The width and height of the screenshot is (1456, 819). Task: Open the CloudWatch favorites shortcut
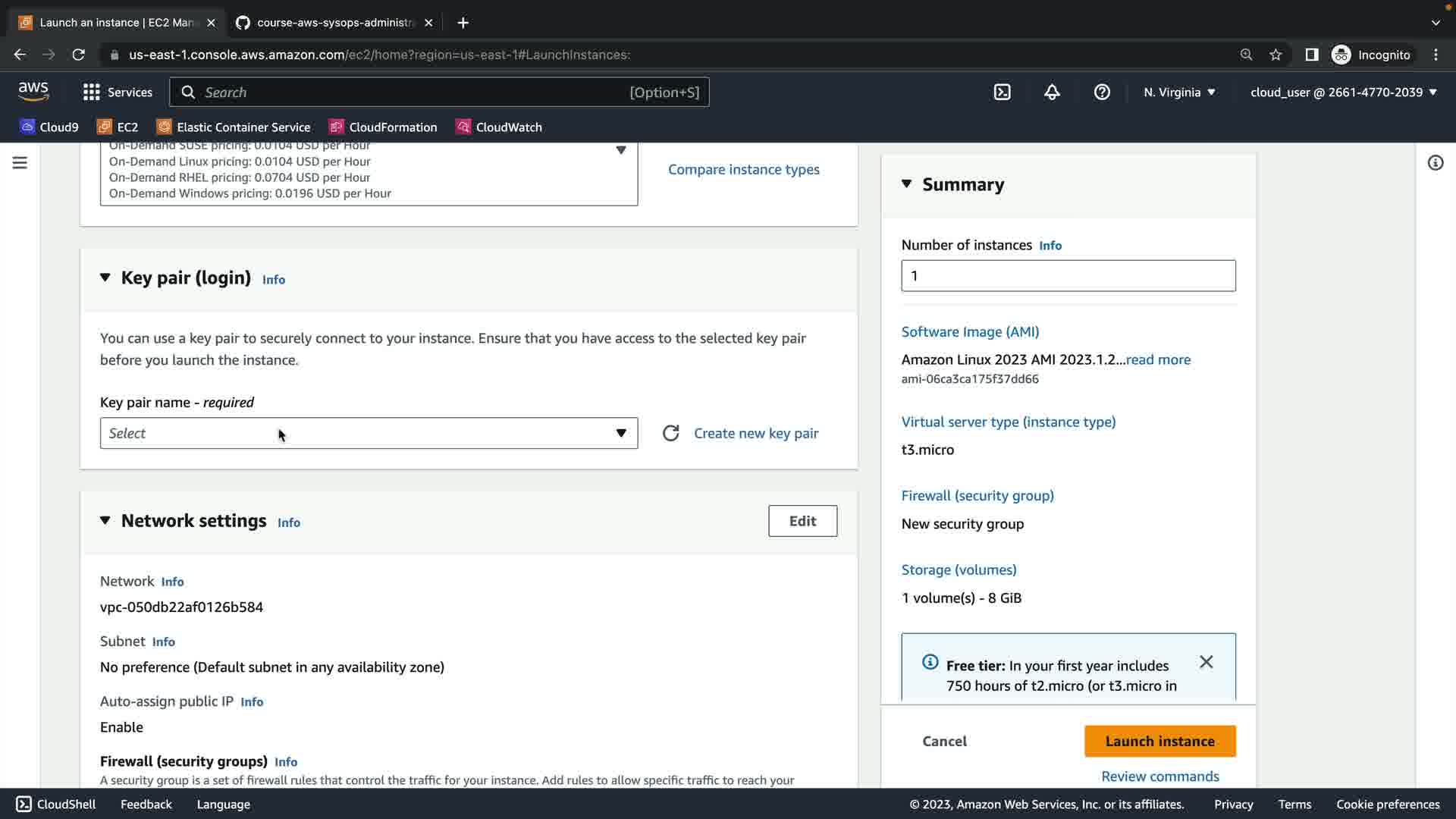[499, 127]
